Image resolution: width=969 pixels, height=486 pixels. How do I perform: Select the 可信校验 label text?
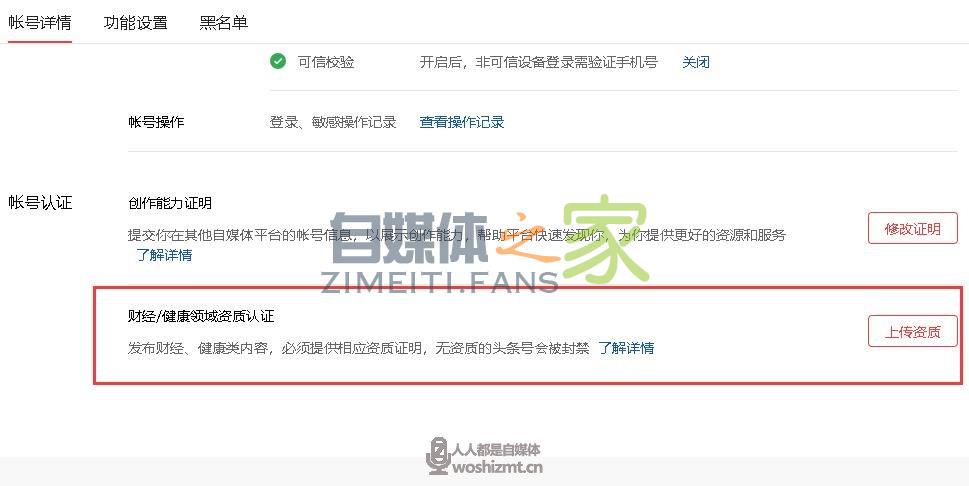326,62
